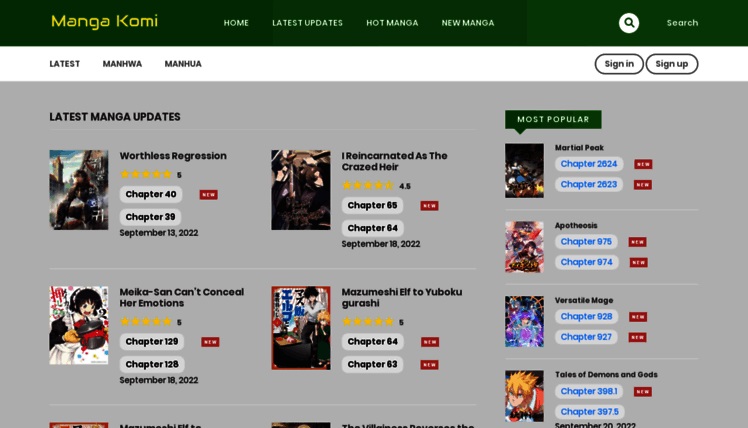Screen dimensions: 748x428
Task: Open the HOT MANGA menu item
Action: pyautogui.click(x=392, y=23)
